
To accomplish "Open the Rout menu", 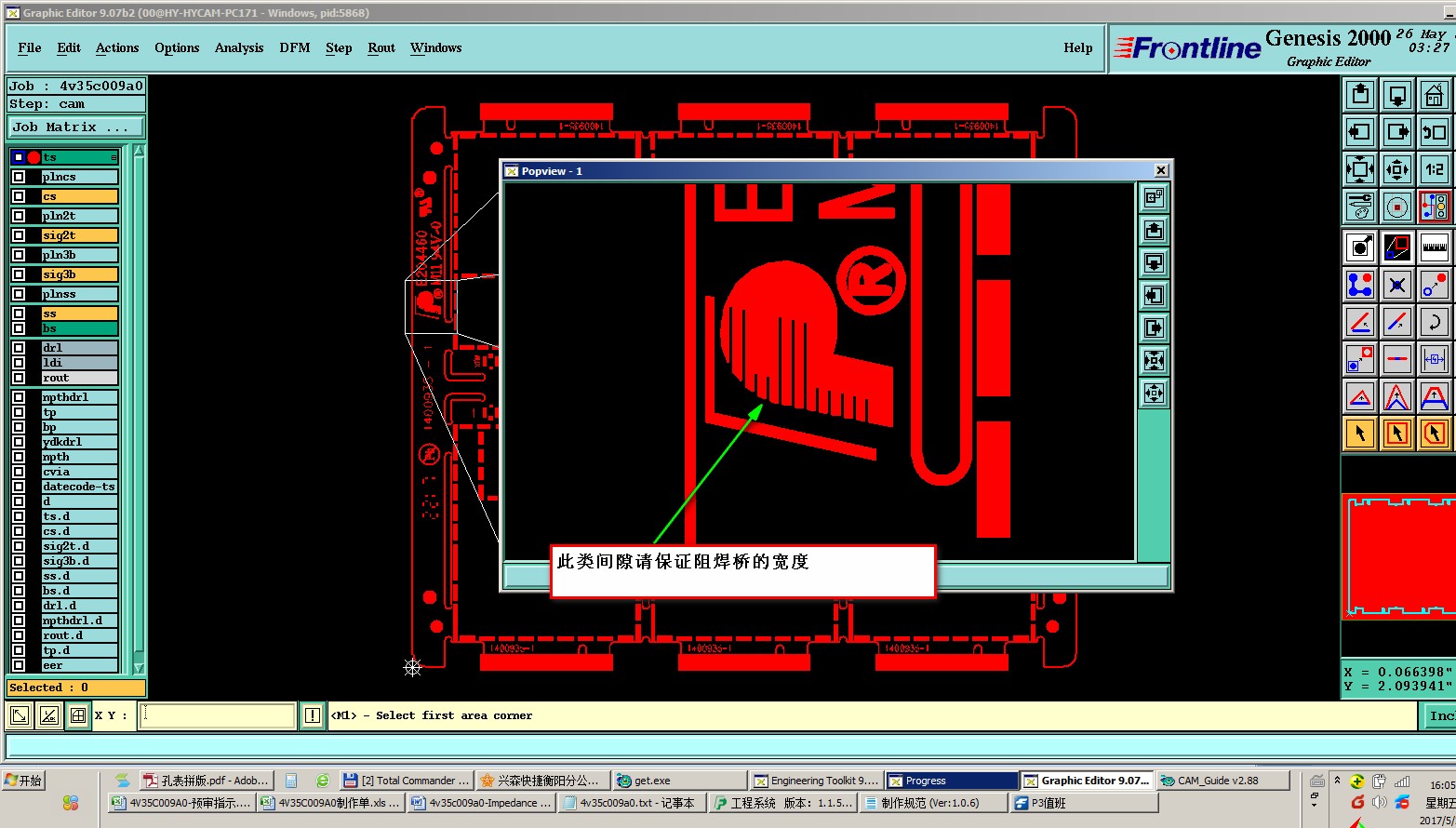I will coord(381,47).
